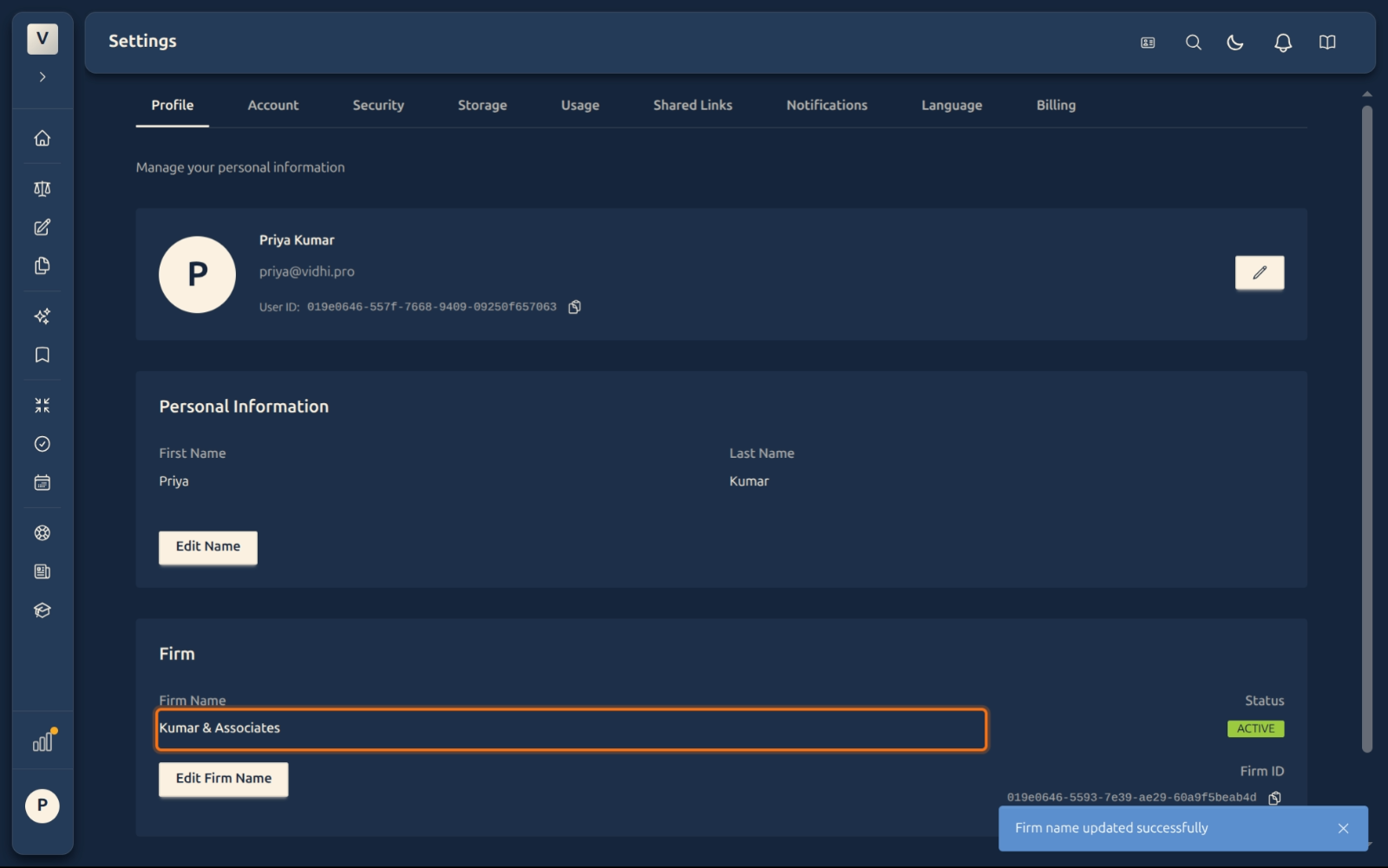1388x868 pixels.
Task: Copy the User ID to clipboard
Action: pos(574,307)
